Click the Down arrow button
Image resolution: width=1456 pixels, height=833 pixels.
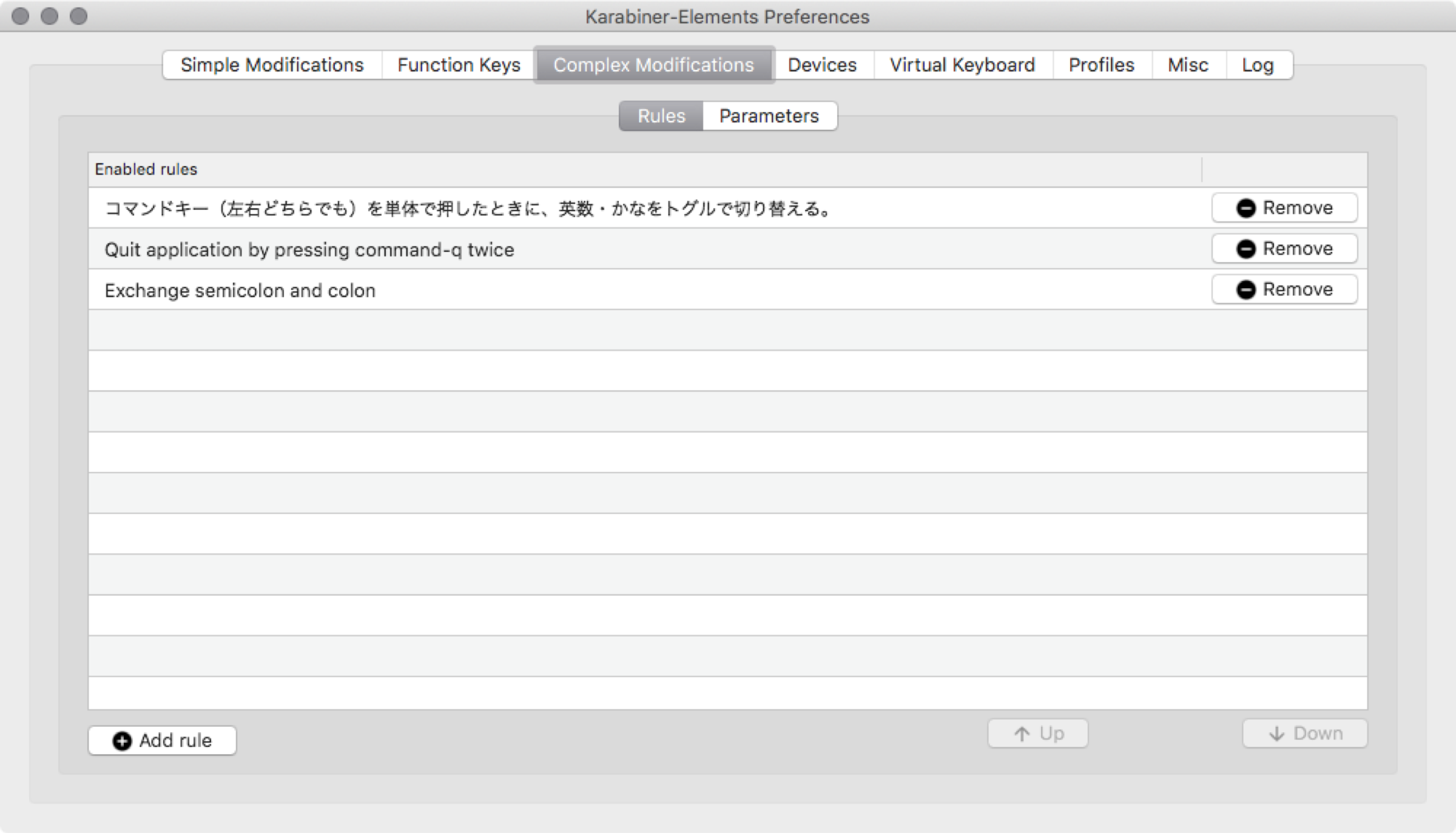[x=1304, y=734]
